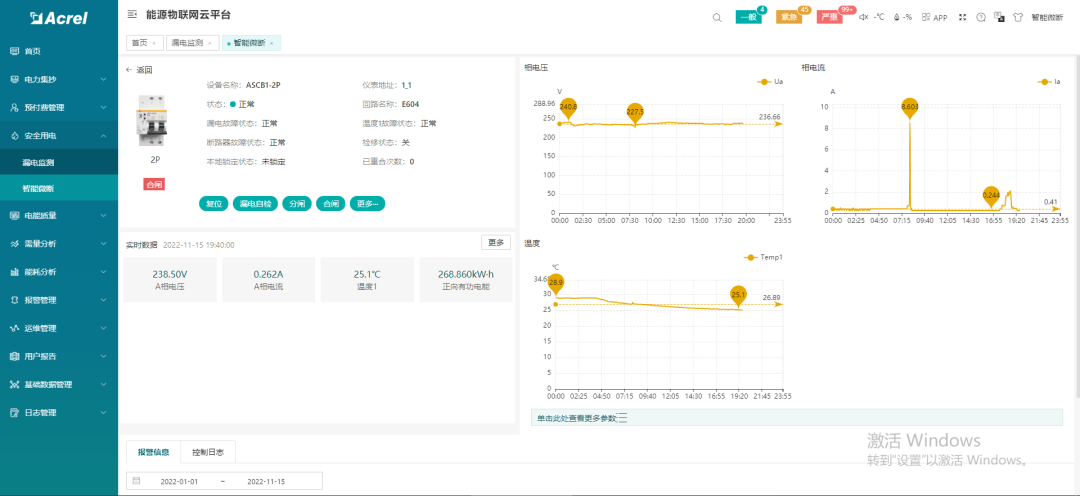Click the 漏电自检 button
Image resolution: width=1080 pixels, height=496 pixels.
pos(255,204)
